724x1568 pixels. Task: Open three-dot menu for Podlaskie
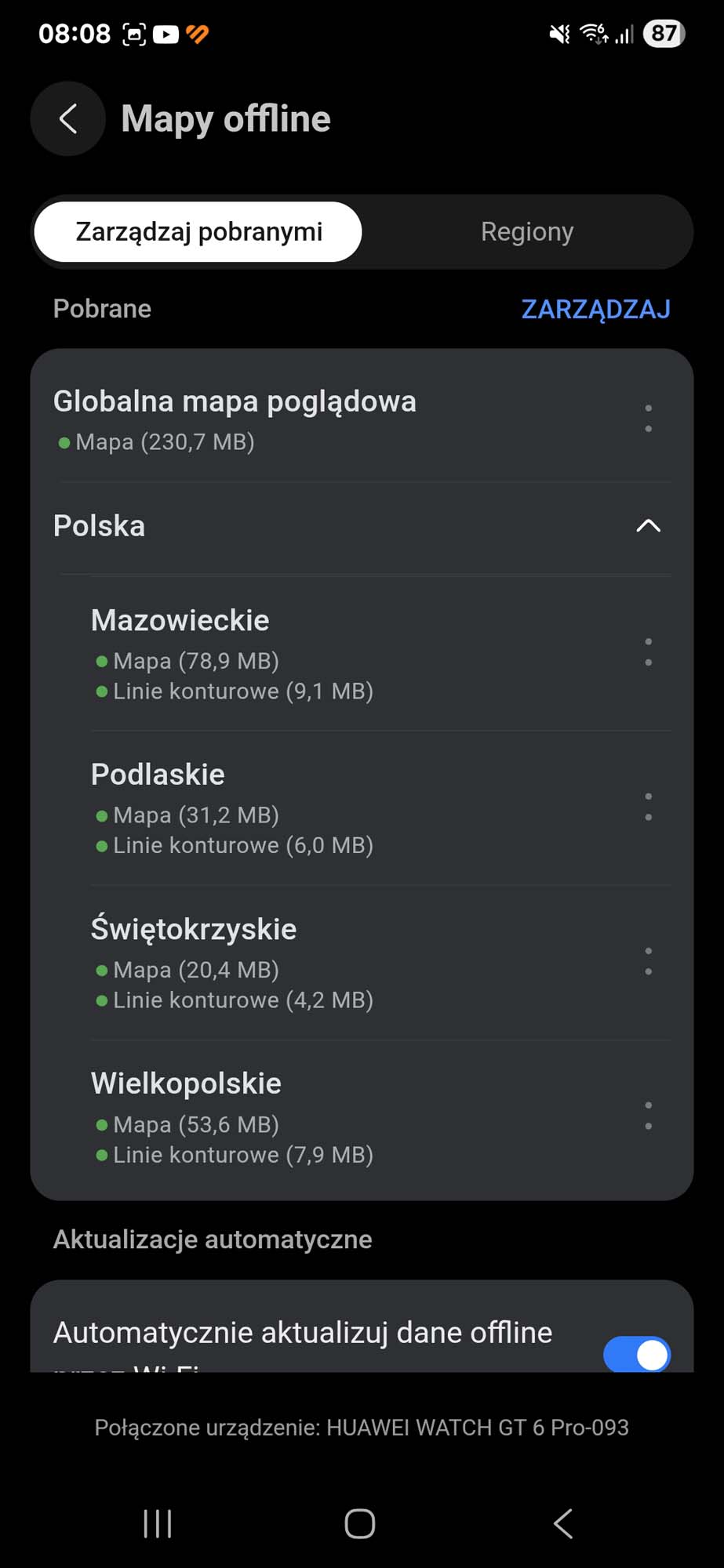point(648,807)
